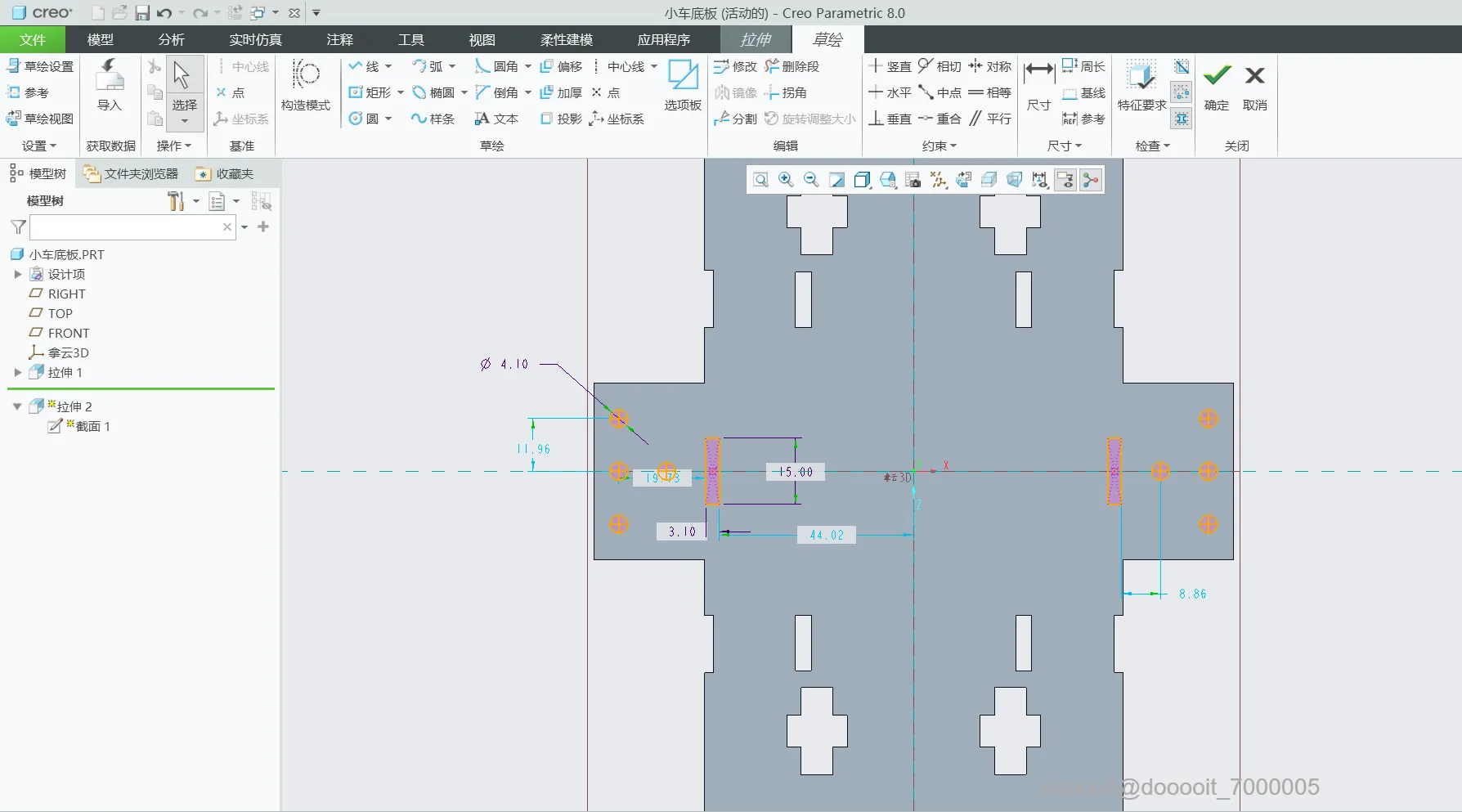
Task: Switch to the Annotate (注释) ribbon tab
Action: tap(340, 39)
